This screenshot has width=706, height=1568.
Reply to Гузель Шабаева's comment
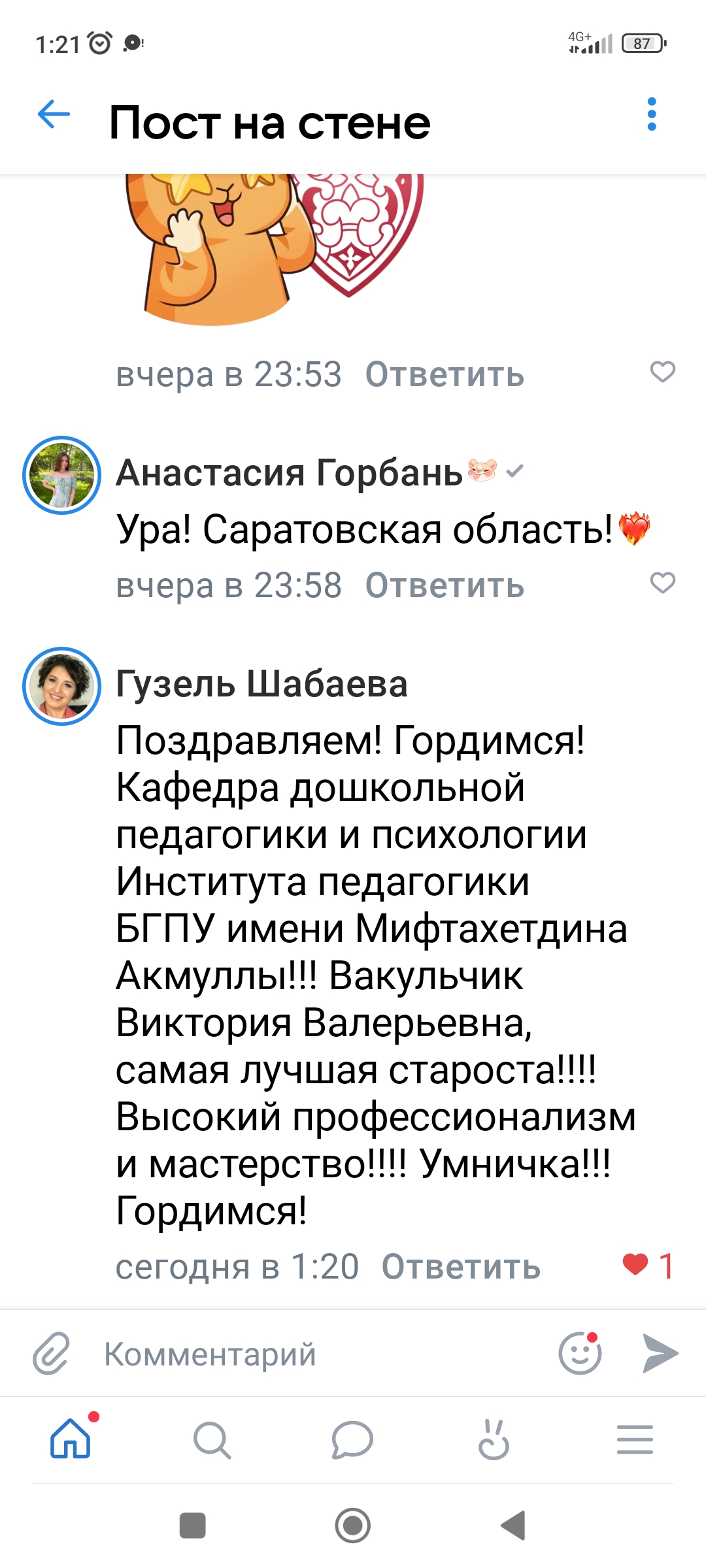(x=461, y=1267)
